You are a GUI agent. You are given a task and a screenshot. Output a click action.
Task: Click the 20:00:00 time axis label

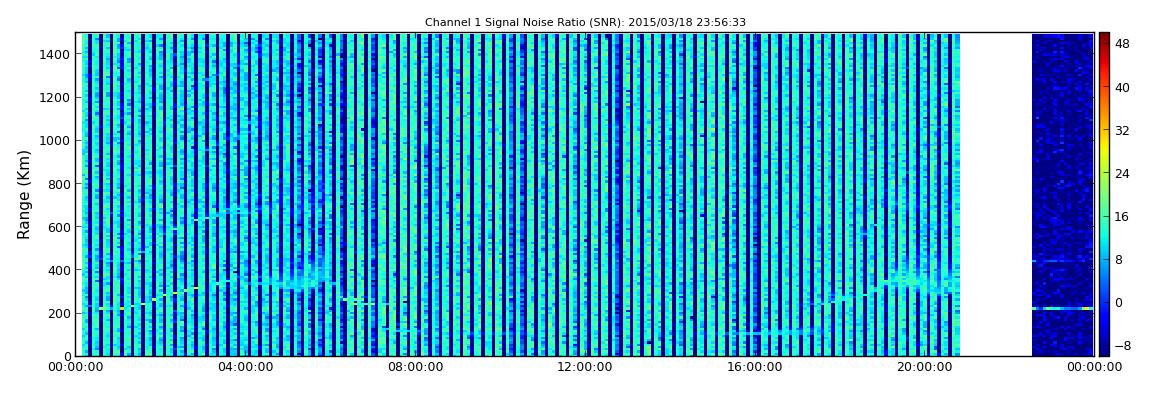(x=927, y=367)
